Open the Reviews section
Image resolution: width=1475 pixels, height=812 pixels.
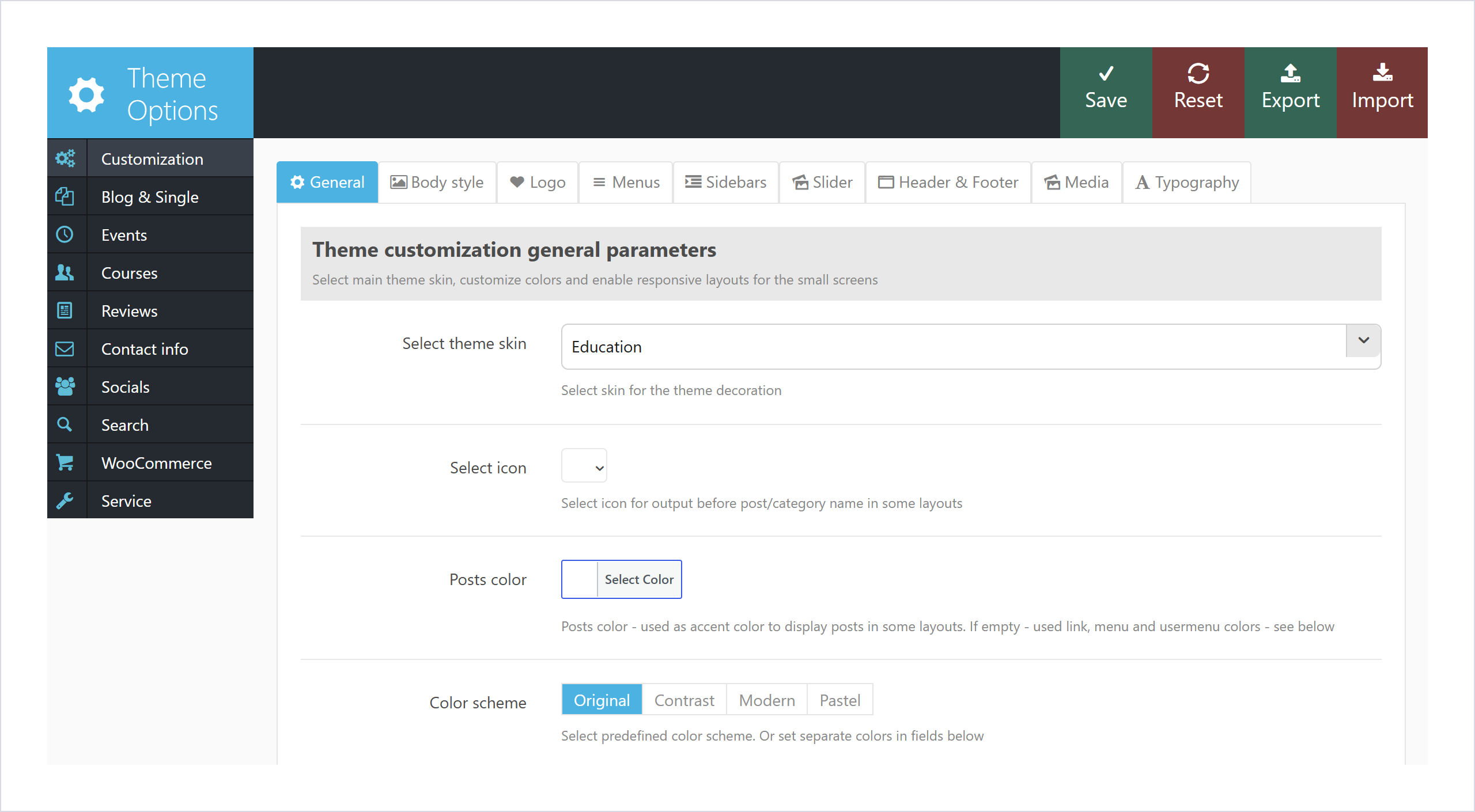(x=150, y=310)
